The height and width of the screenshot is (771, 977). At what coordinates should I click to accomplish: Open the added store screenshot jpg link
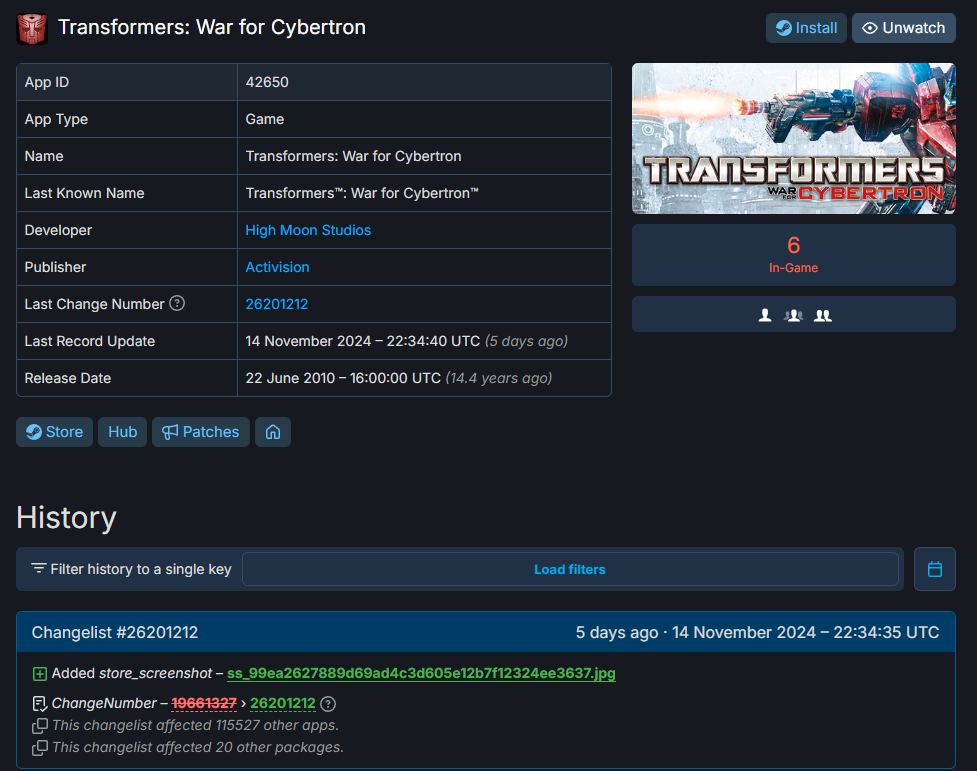(x=421, y=673)
